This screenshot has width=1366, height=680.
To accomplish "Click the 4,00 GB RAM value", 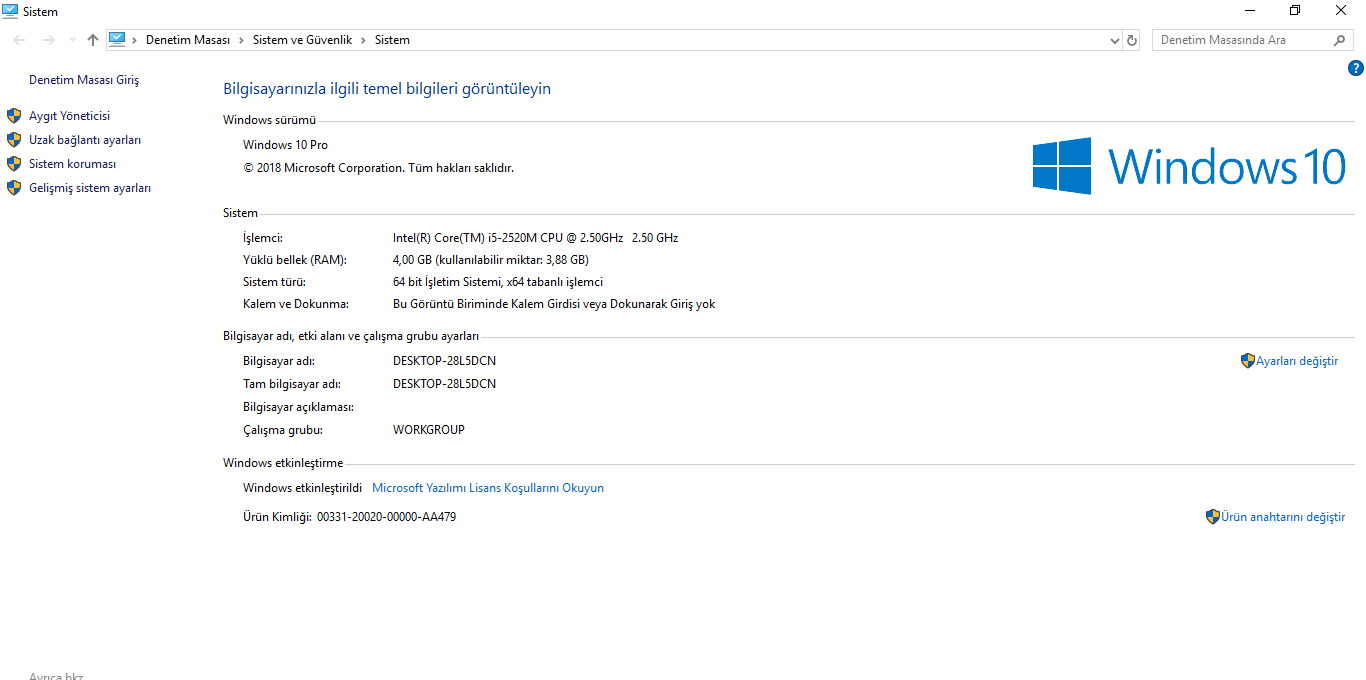I will point(491,260).
